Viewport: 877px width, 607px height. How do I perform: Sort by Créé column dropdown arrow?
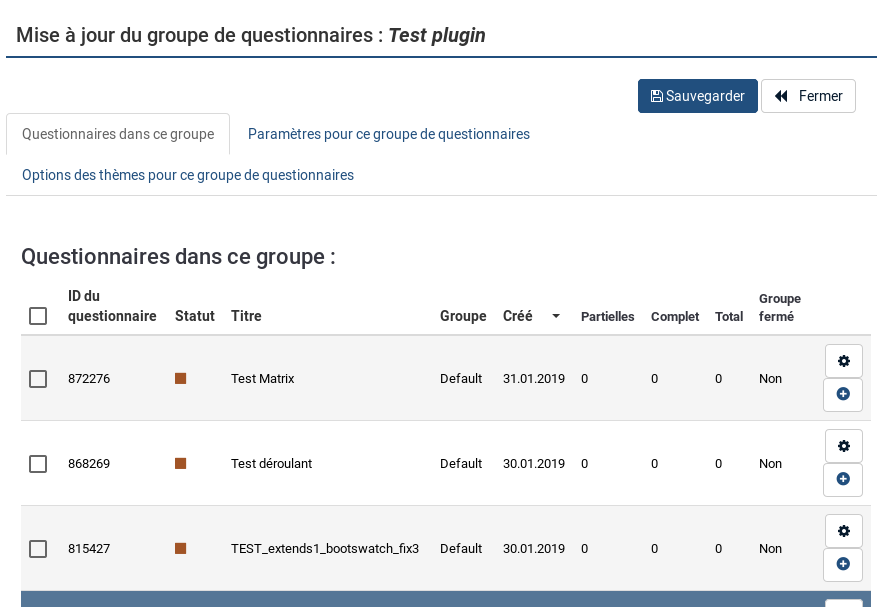click(556, 316)
